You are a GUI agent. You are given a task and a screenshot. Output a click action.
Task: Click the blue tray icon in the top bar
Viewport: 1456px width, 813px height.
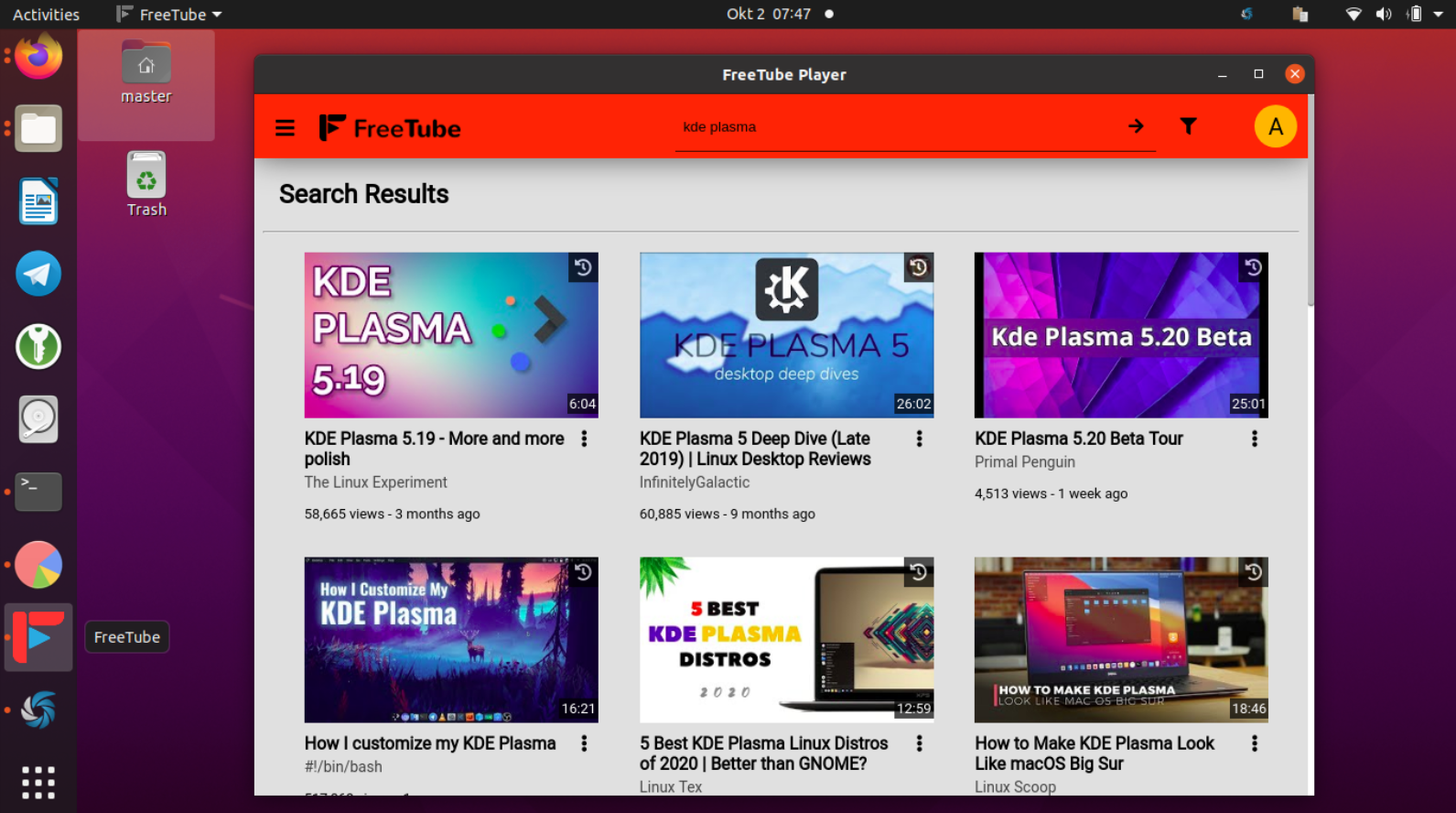tap(1246, 14)
